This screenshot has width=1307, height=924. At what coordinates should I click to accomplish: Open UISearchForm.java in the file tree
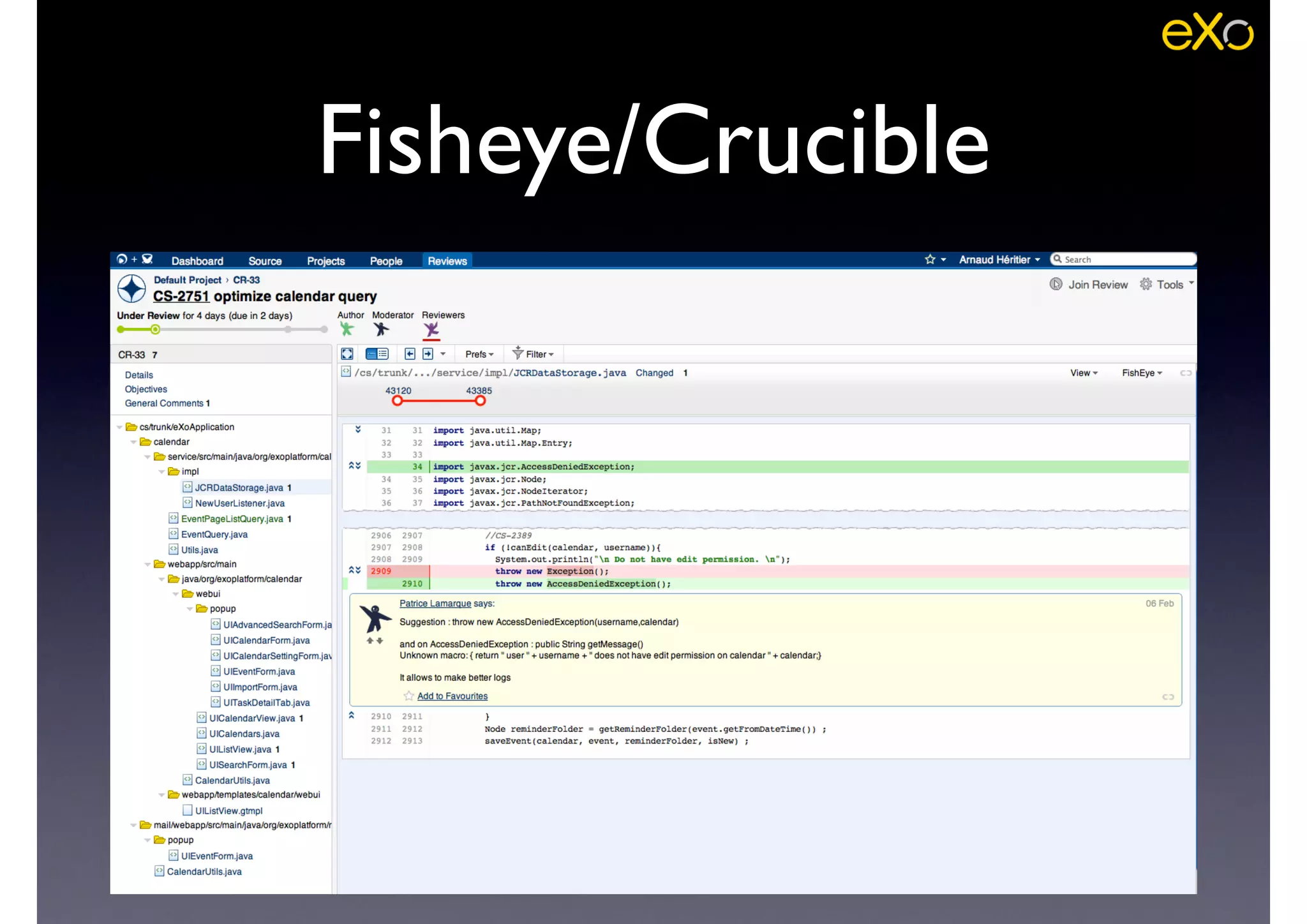point(248,765)
